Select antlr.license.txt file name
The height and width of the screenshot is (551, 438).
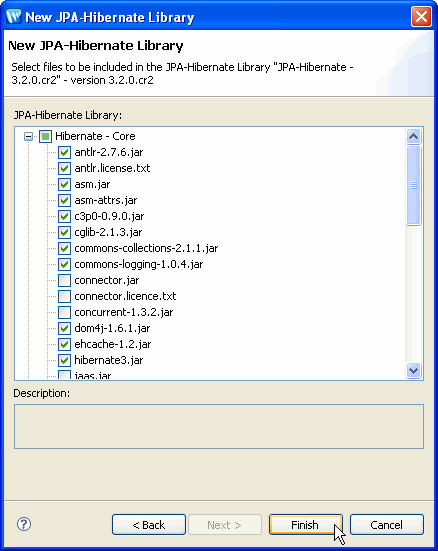pos(112,168)
